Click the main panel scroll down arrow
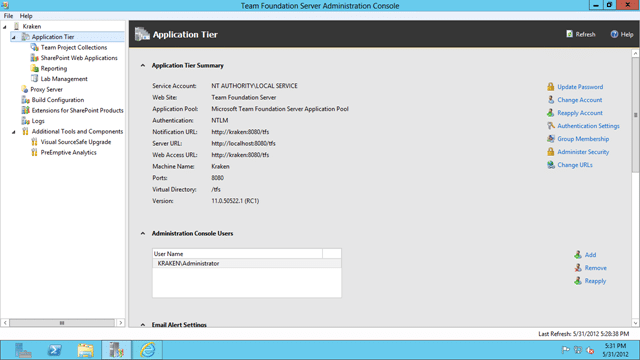The height and width of the screenshot is (360, 640). coord(636,323)
